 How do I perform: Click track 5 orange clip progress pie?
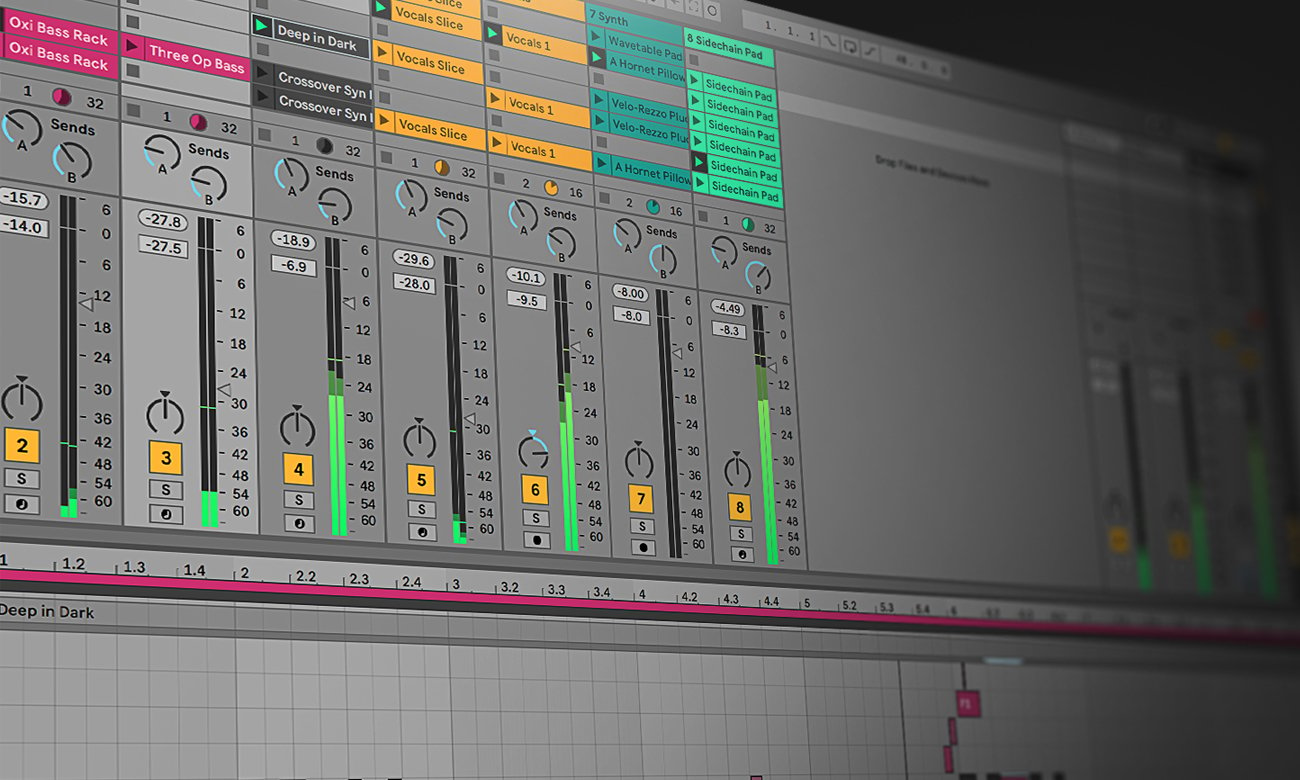(x=442, y=167)
